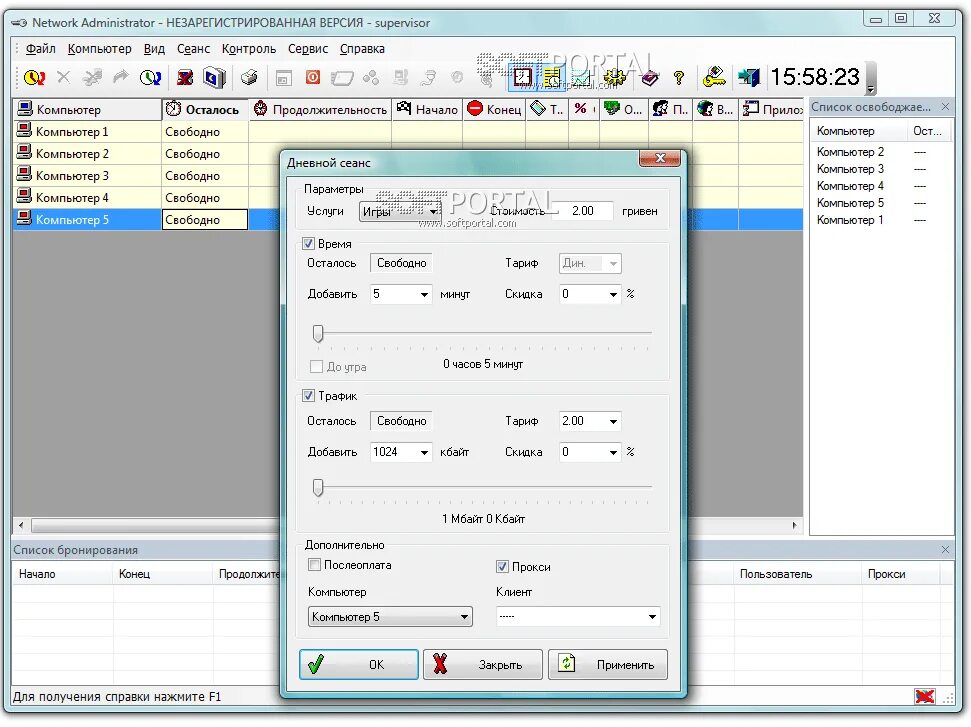The image size is (971, 727).
Task: Uncheck the Время checkbox
Action: (308, 243)
